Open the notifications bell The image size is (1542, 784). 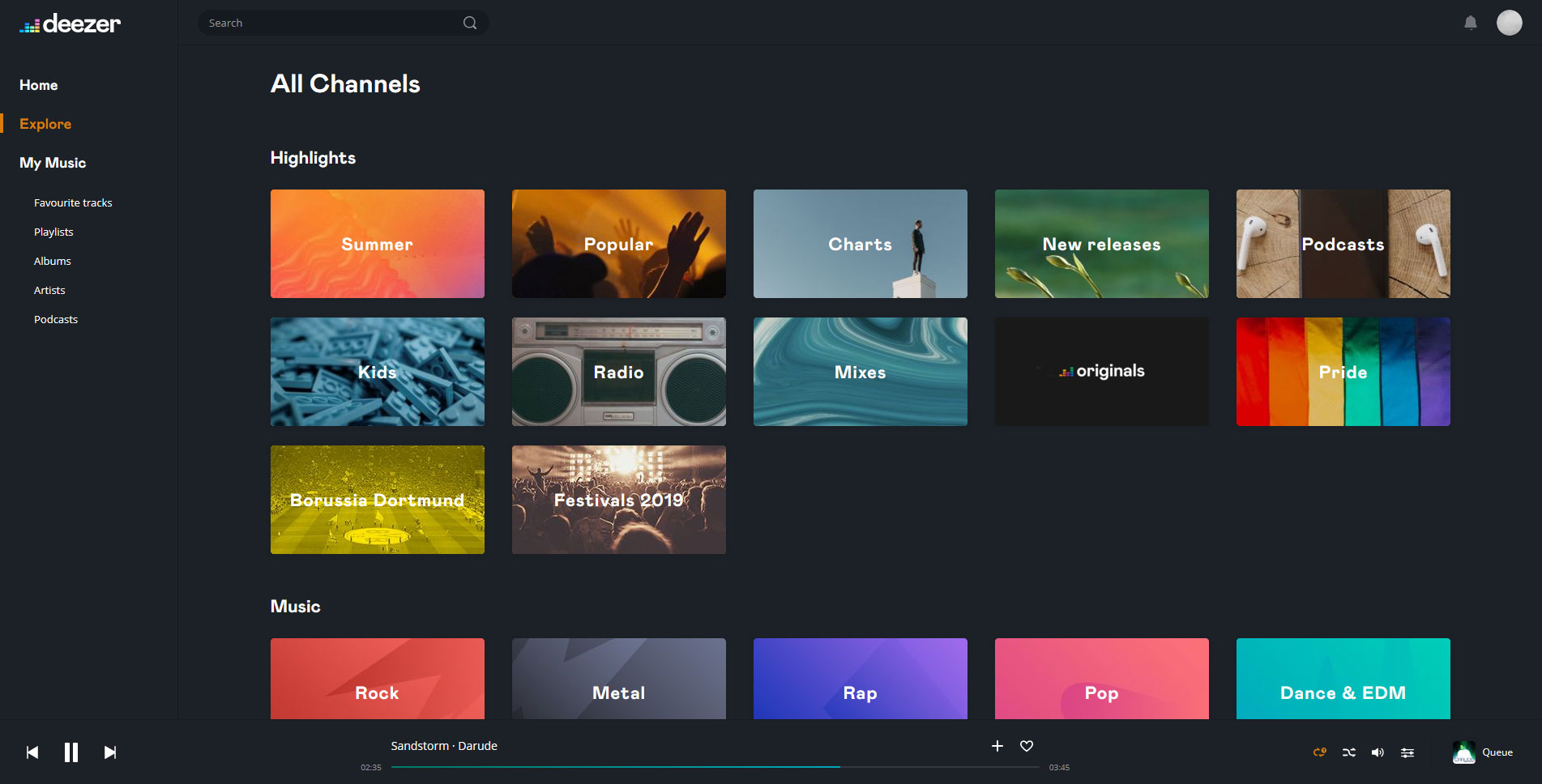pyautogui.click(x=1471, y=23)
